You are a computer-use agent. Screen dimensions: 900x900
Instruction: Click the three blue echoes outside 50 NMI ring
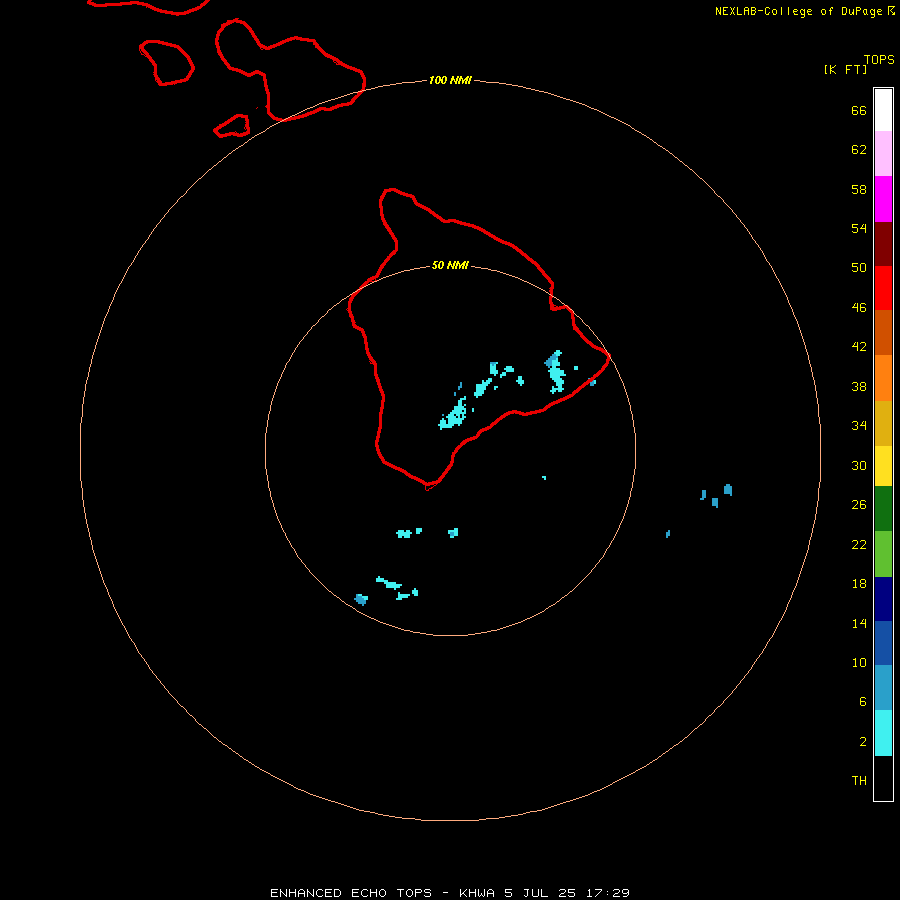pyautogui.click(x=716, y=495)
